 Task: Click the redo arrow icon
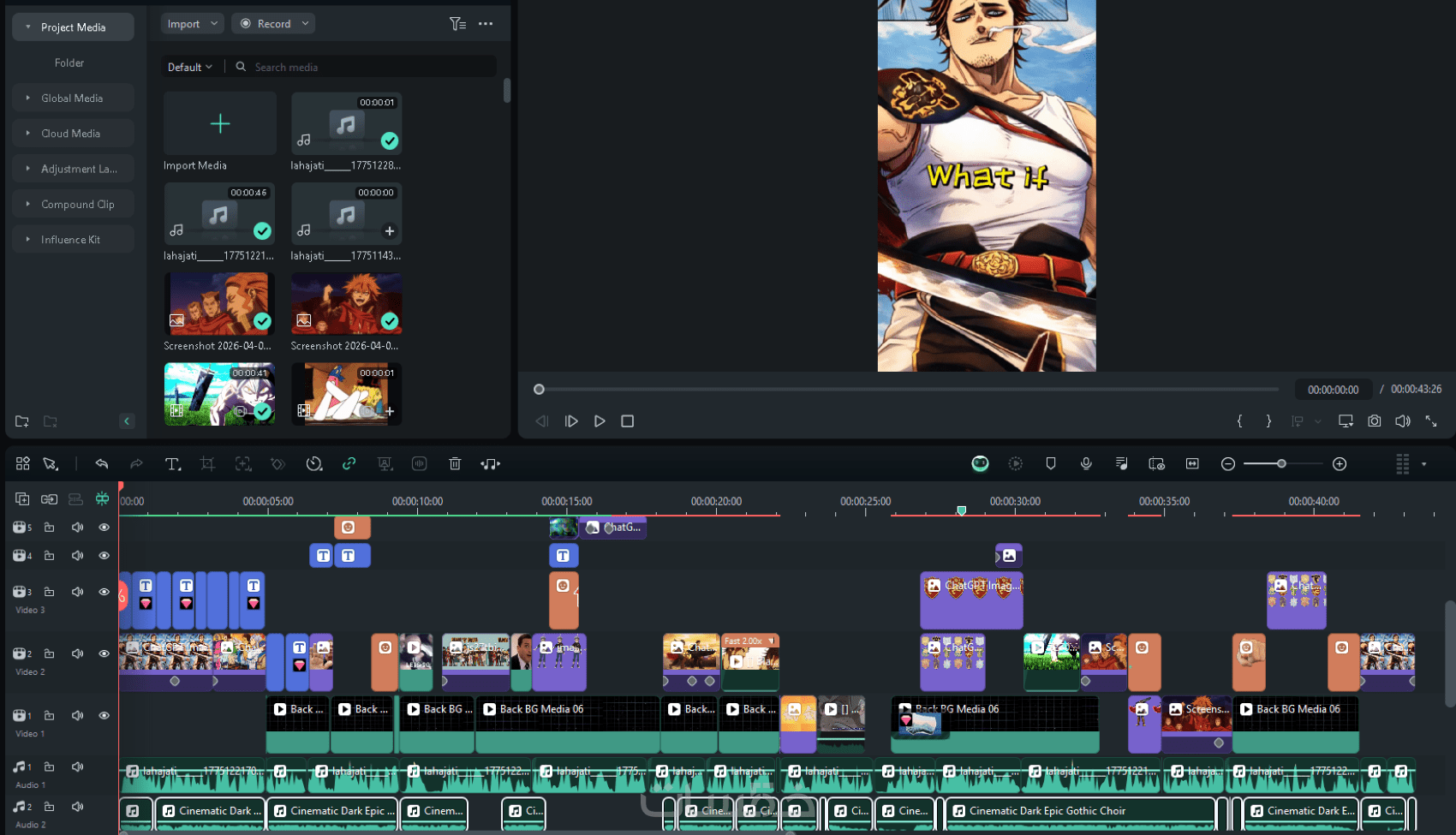tap(136, 464)
